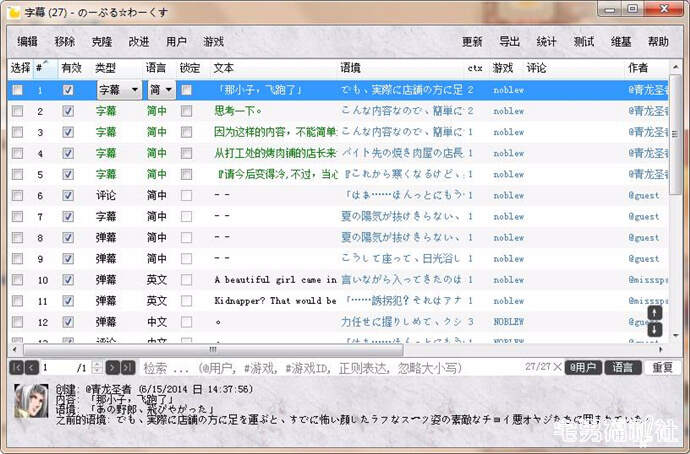Viewport: 690px width, 454px height.
Task: Jump to last page arrow button
Action: click(x=127, y=368)
